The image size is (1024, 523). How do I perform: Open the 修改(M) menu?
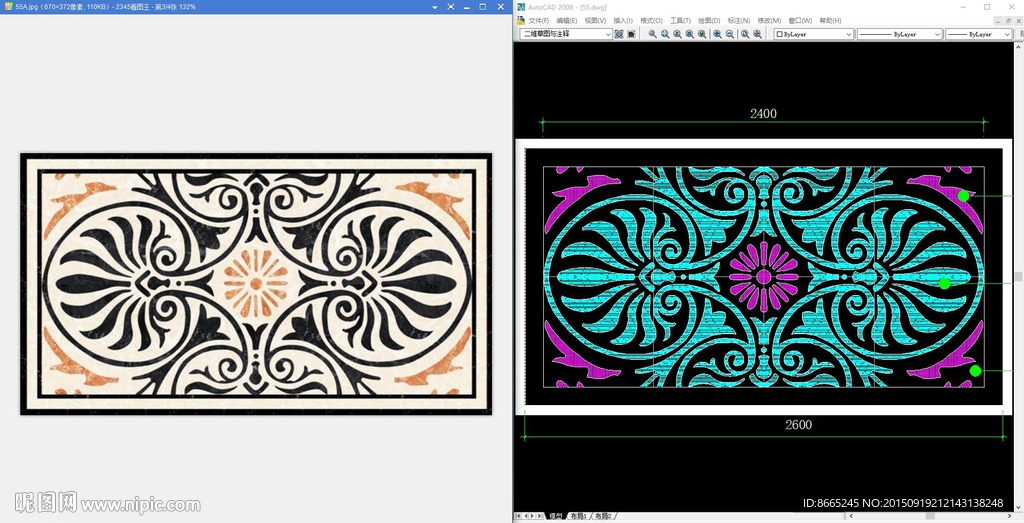[x=769, y=20]
